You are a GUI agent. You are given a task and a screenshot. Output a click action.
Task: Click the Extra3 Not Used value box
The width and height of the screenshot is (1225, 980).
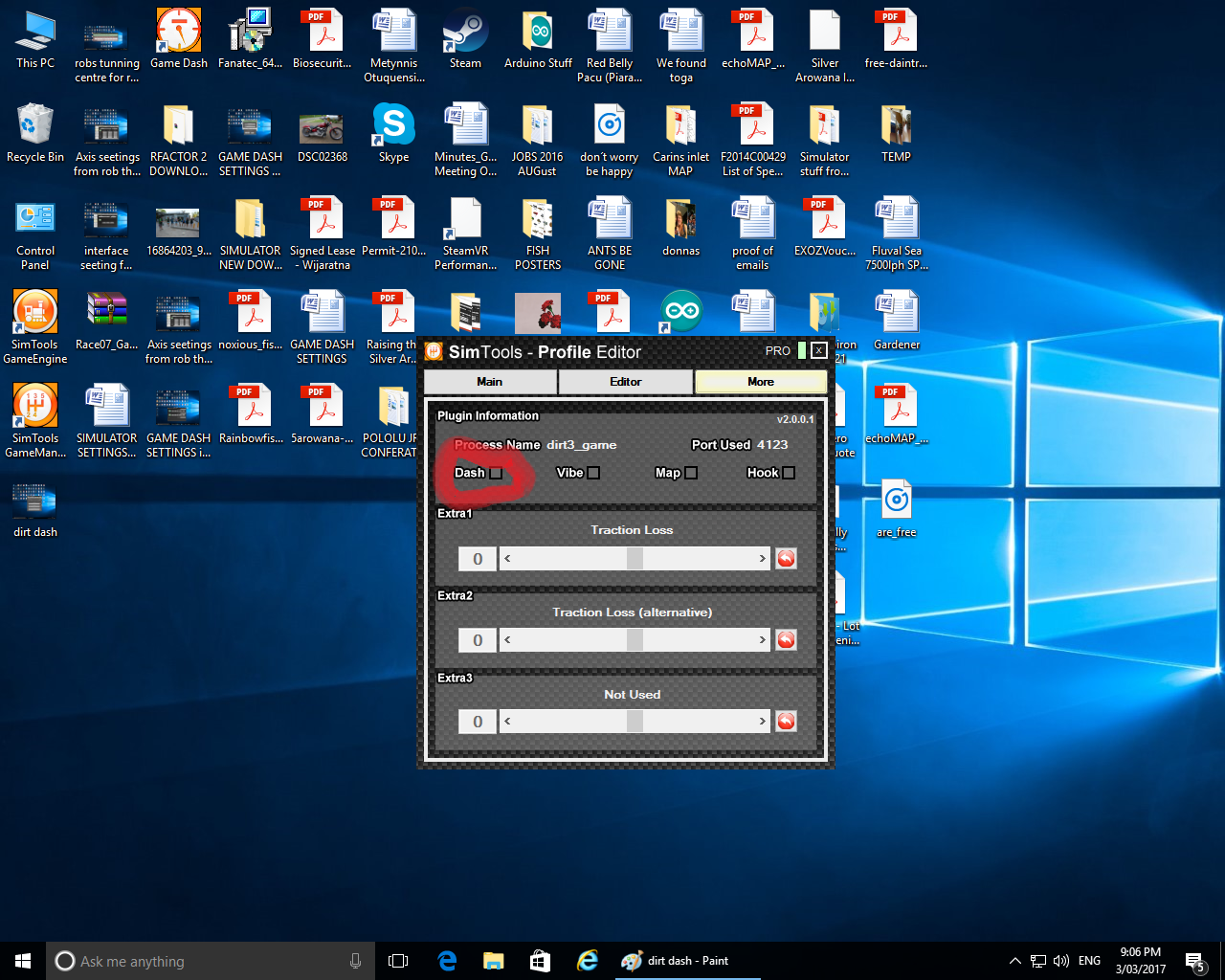(478, 721)
